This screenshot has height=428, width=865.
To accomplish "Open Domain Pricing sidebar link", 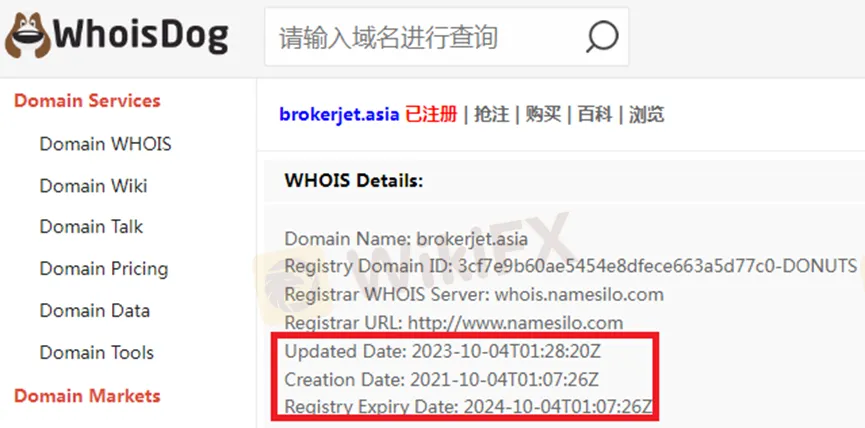I will tap(104, 269).
